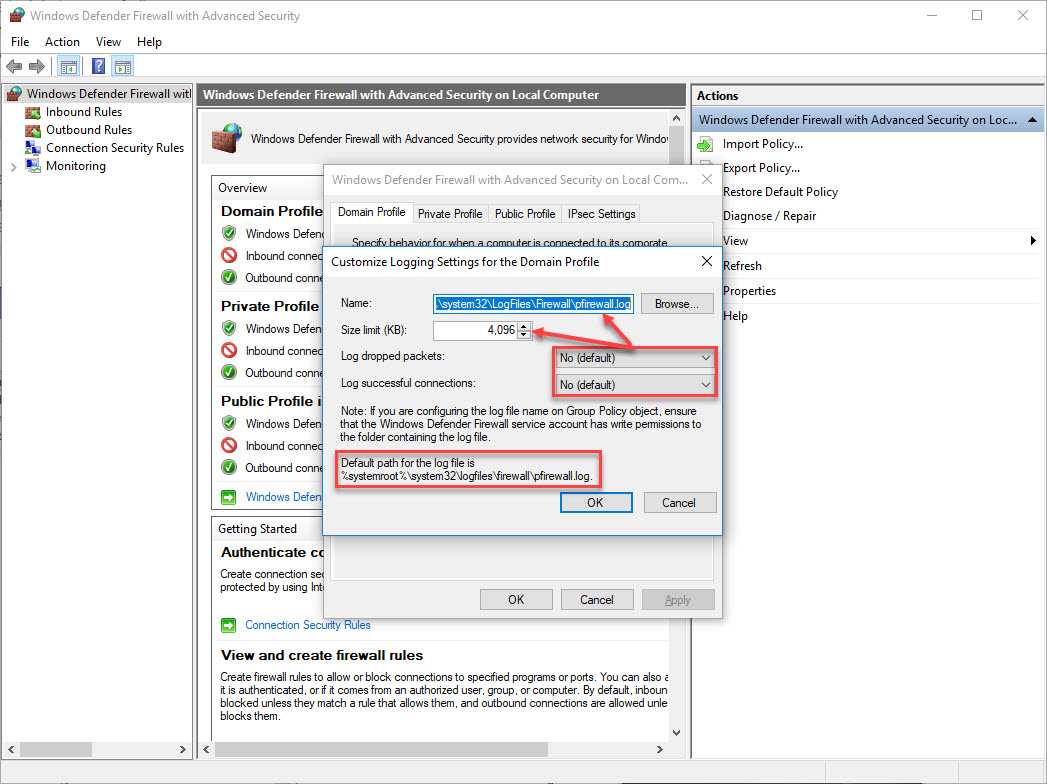Viewport: 1047px width, 784px height.
Task: Click the Import Policy icon in Actions pane
Action: (706, 143)
